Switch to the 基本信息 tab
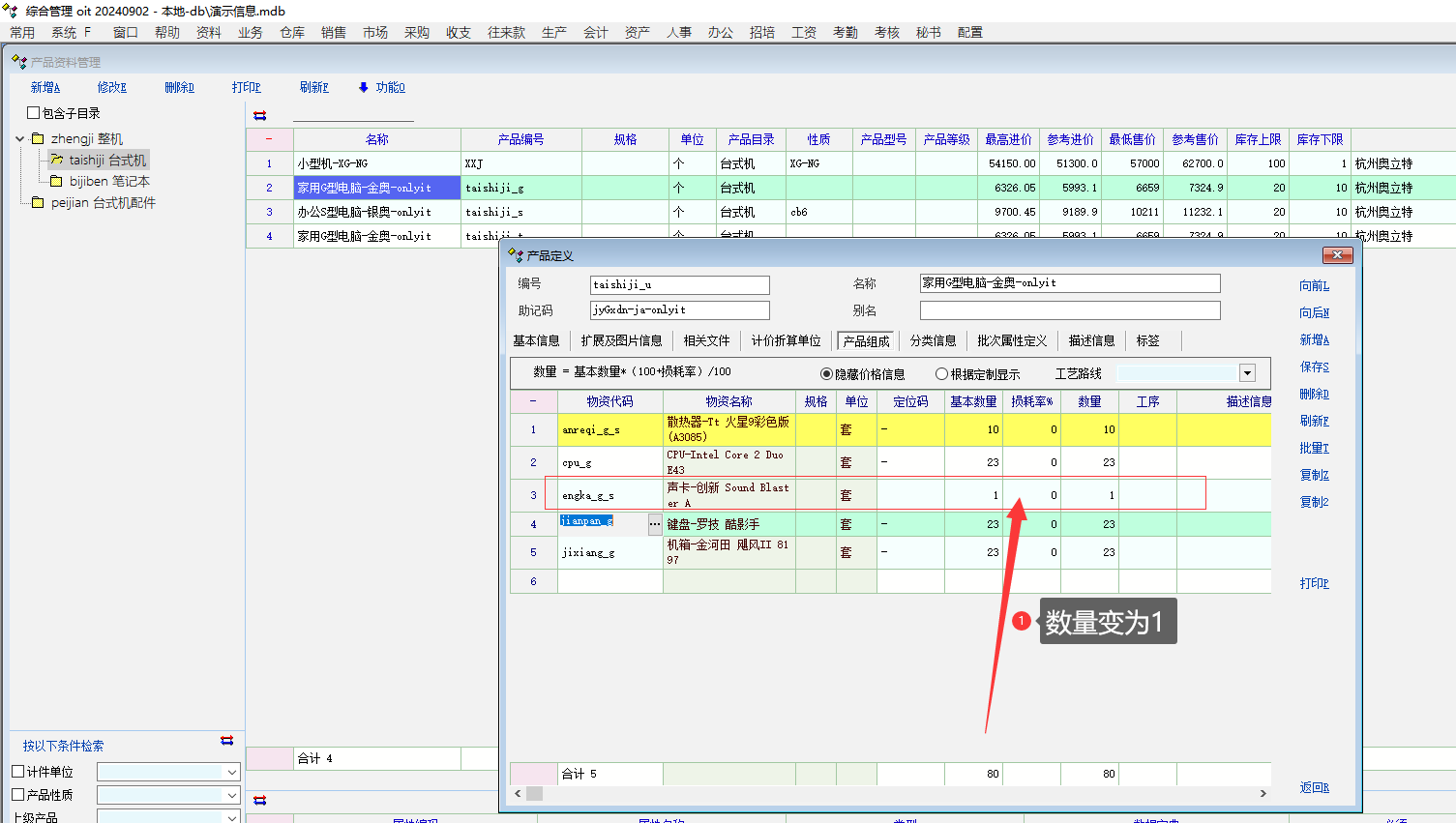Viewport: 1456px width, 823px height. point(536,340)
